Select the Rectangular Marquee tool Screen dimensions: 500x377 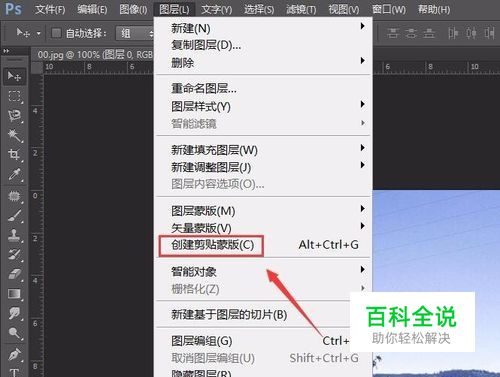(x=14, y=96)
